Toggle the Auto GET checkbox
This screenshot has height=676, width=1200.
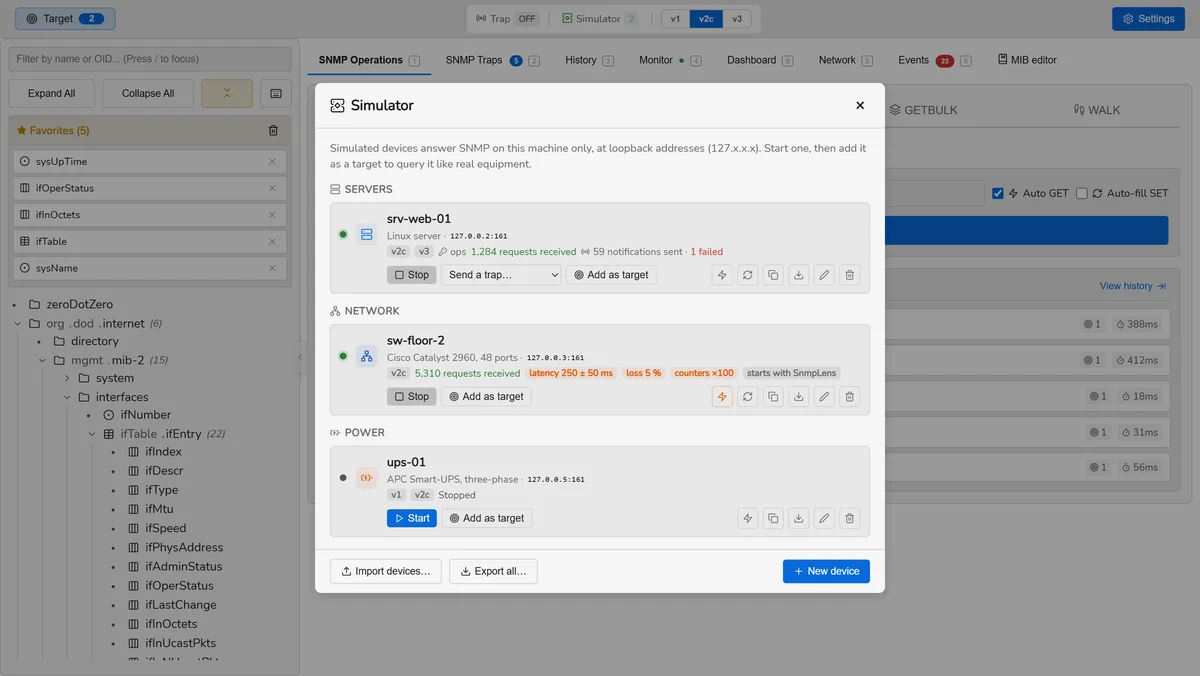pos(998,193)
